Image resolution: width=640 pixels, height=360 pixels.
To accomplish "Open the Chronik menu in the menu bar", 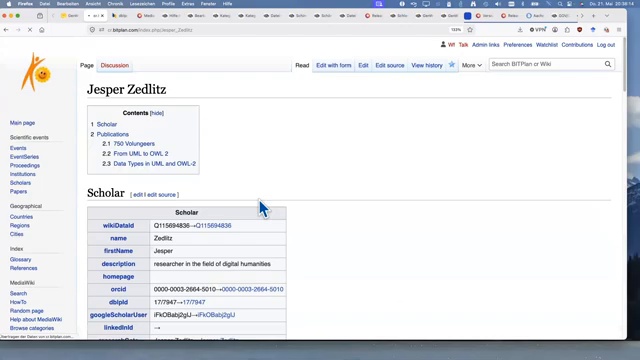I will pos(115,4).
